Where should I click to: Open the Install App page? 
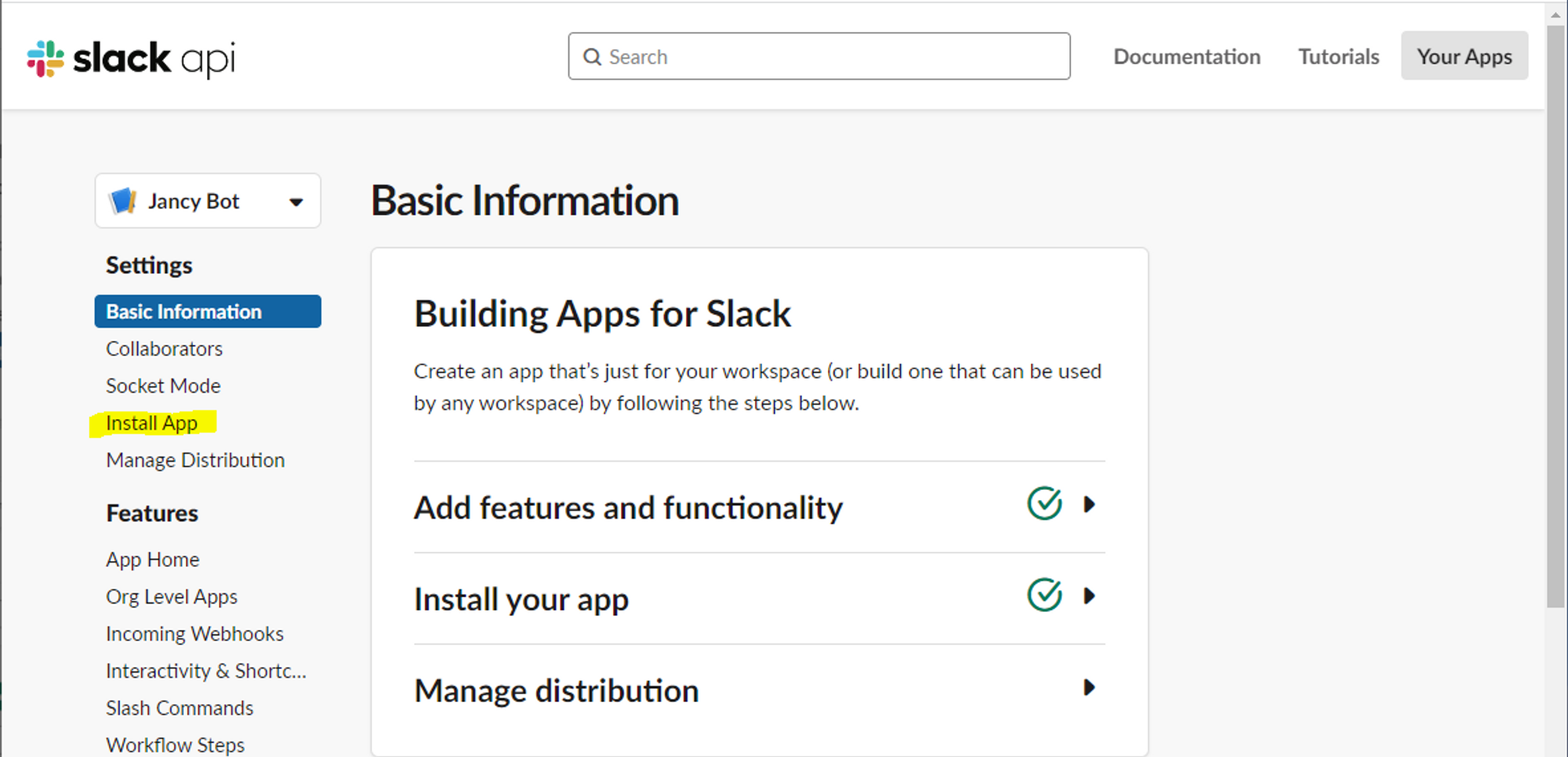click(152, 423)
